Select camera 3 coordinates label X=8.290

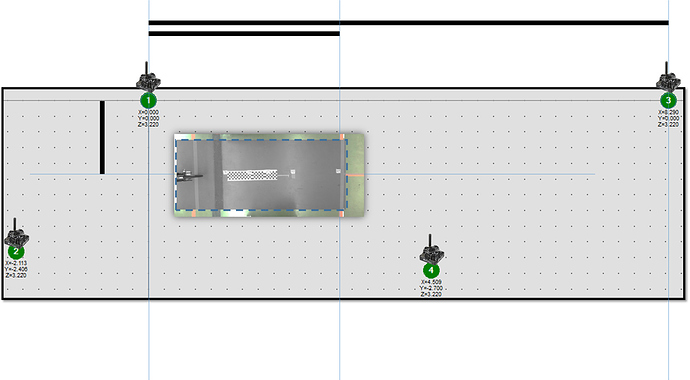pos(668,112)
